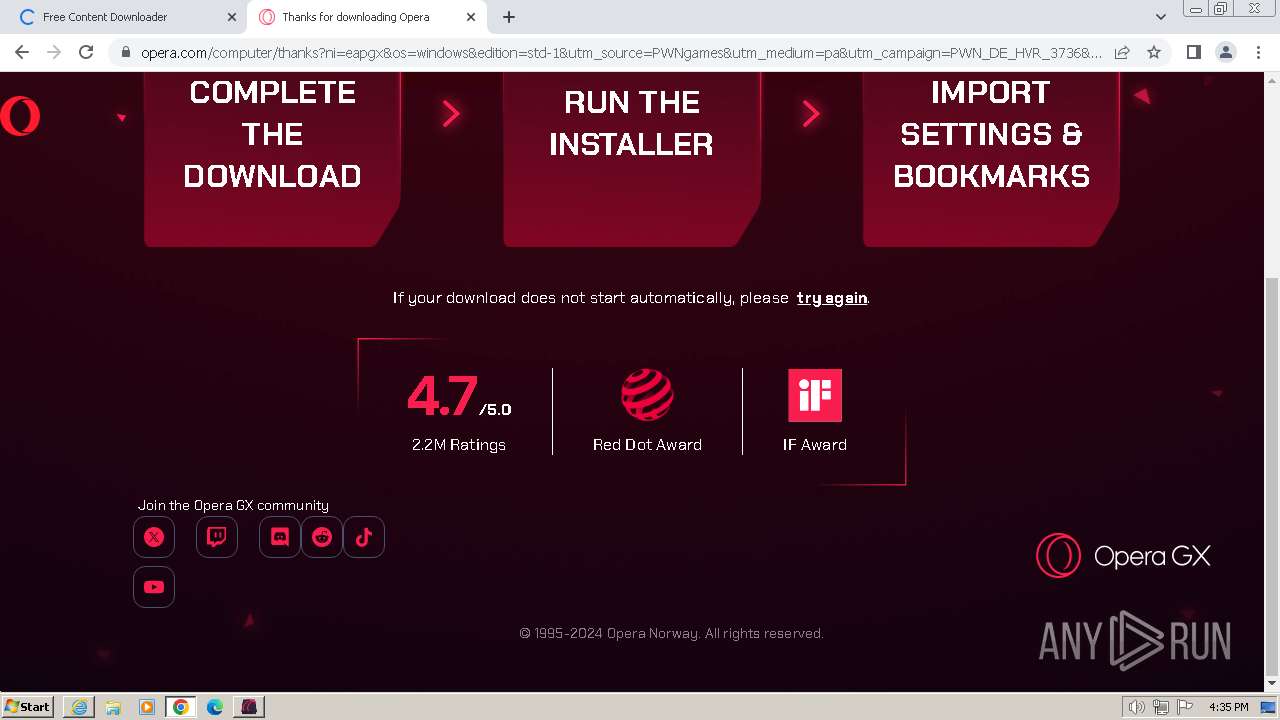Bookmark this page with star icon
This screenshot has width=1280, height=720.
click(x=1154, y=52)
